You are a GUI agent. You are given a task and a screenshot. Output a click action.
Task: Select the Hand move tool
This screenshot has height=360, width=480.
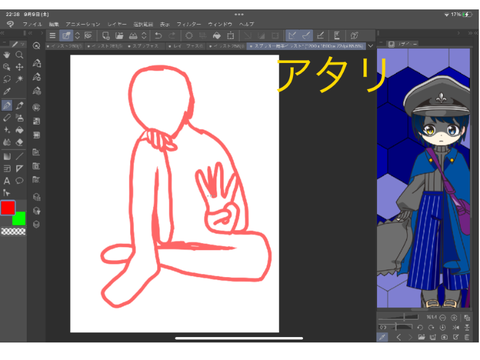coord(6,55)
